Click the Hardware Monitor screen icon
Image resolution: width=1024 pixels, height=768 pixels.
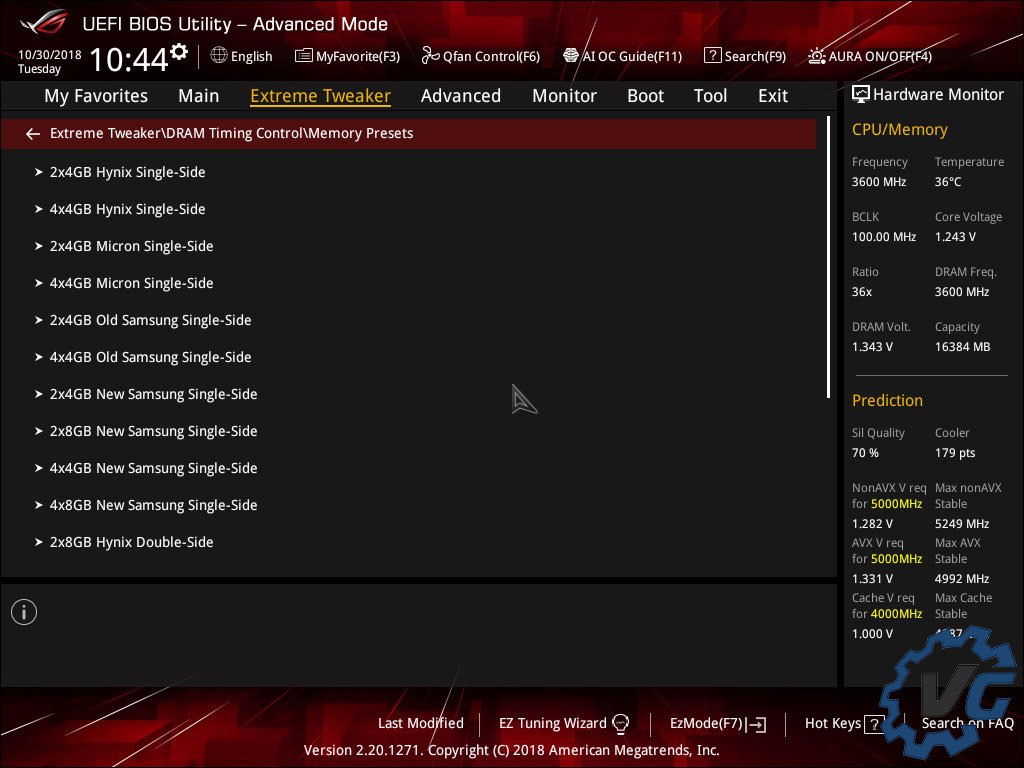[861, 95]
